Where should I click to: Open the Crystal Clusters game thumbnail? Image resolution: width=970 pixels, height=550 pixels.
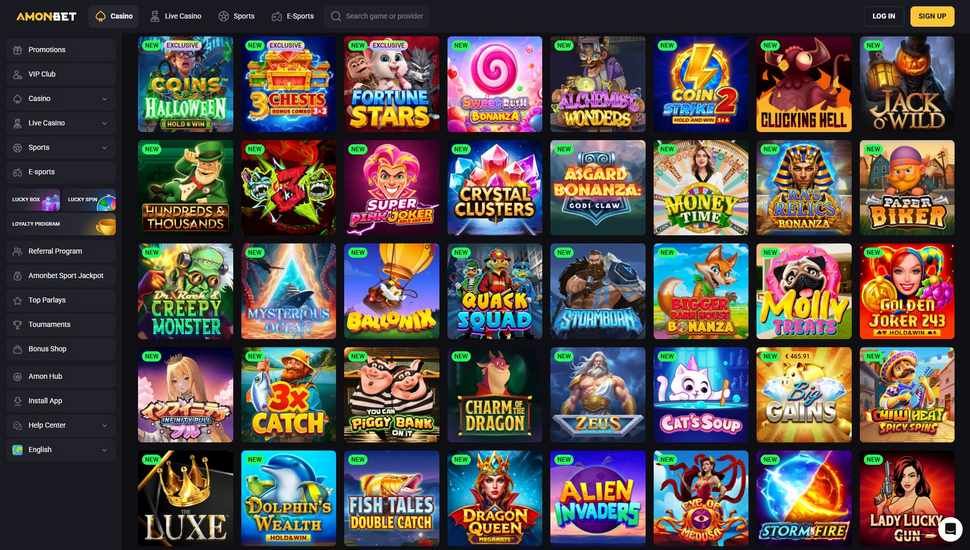pyautogui.click(x=495, y=187)
